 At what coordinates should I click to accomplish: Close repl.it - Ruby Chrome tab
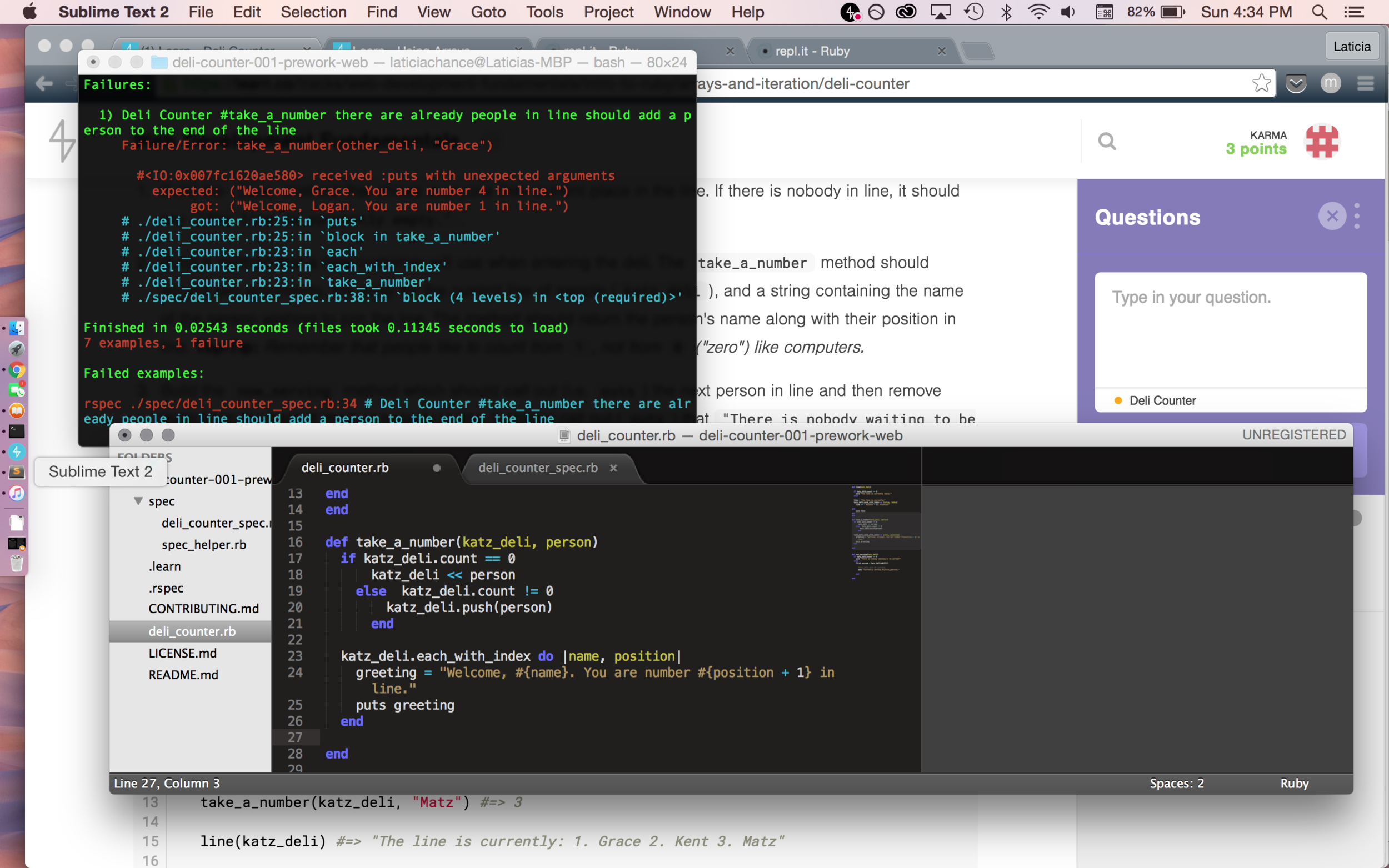[942, 51]
